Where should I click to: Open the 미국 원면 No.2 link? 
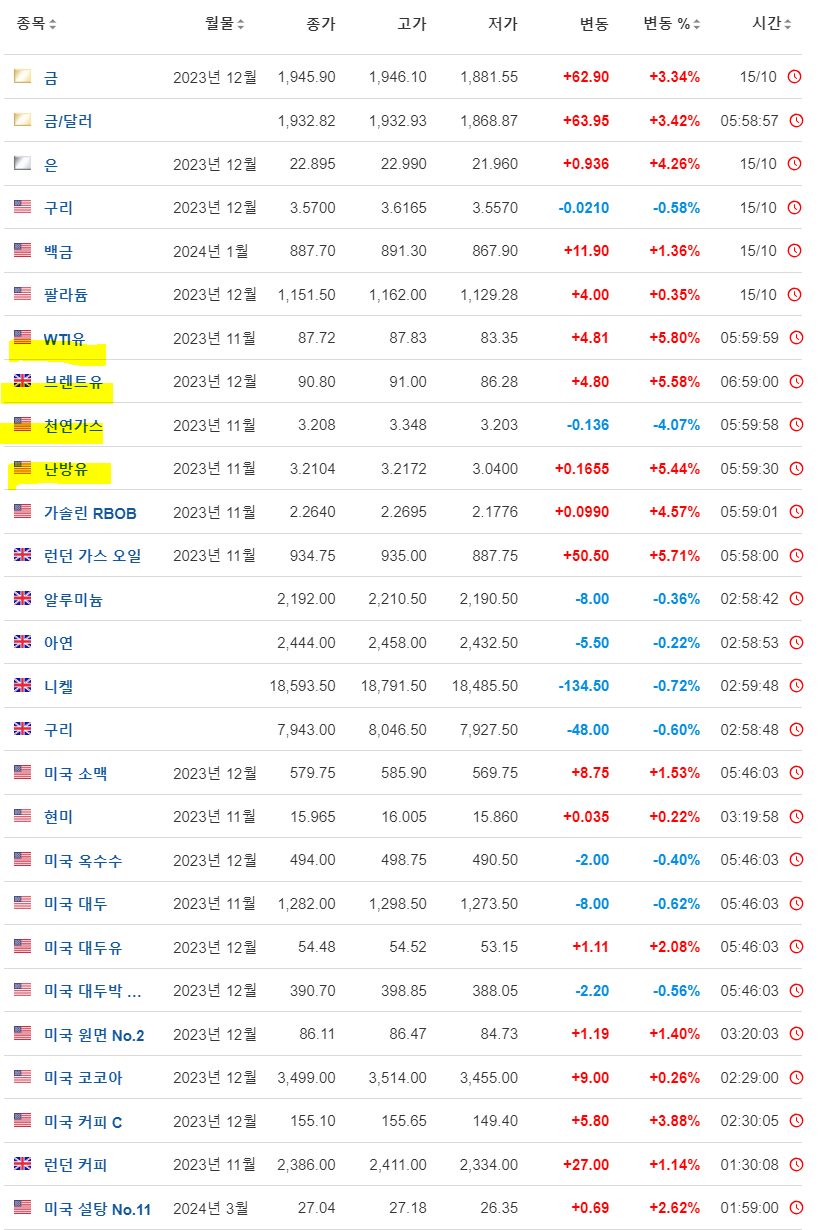click(94, 1035)
